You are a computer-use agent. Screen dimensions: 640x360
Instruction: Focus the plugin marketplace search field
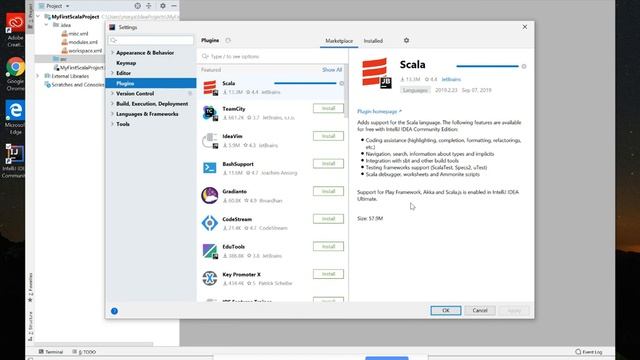273,56
